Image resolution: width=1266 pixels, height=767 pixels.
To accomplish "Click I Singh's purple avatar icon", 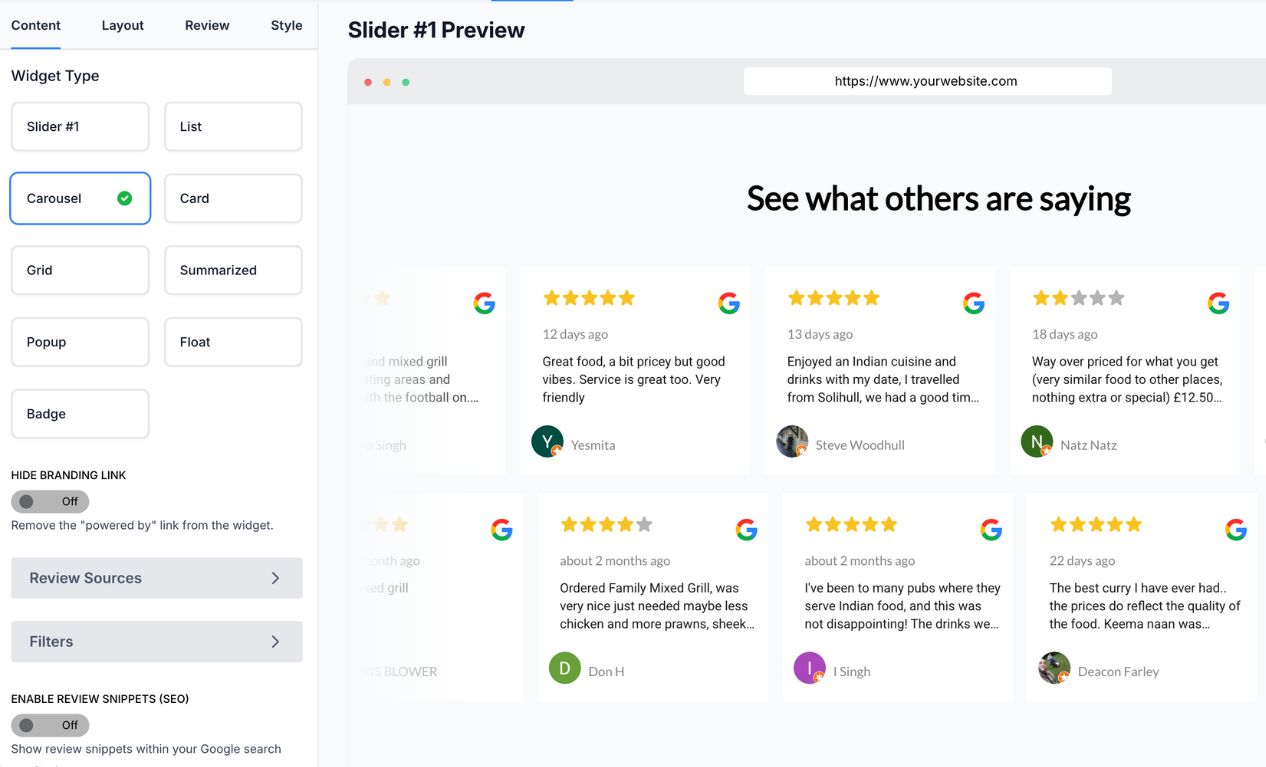I will (810, 668).
